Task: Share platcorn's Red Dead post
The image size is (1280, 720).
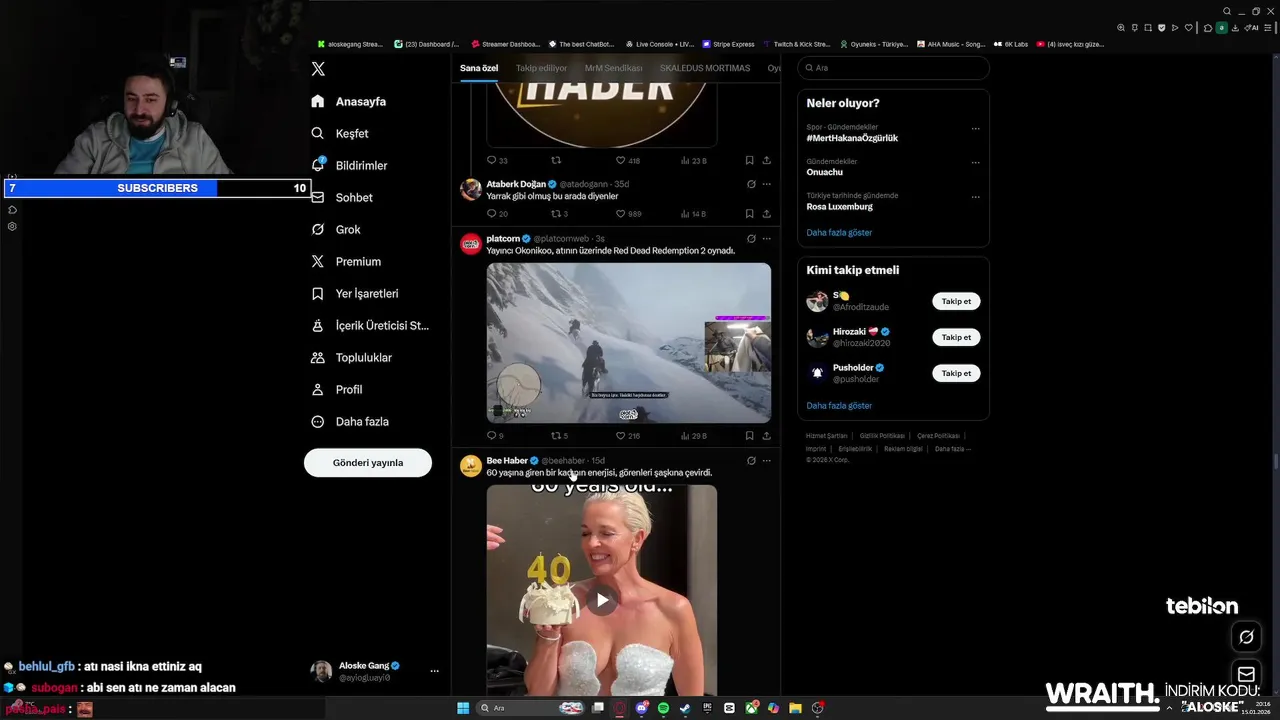Action: coord(767,436)
